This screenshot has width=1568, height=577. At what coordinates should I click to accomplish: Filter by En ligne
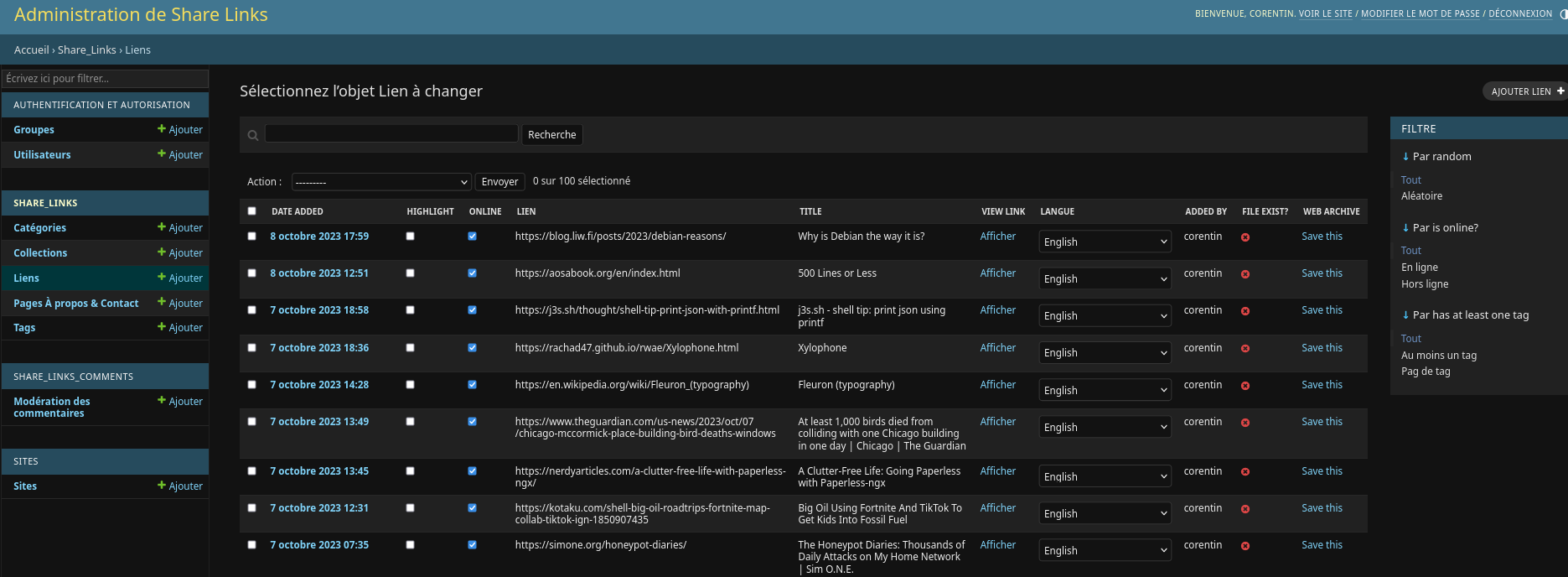click(x=1420, y=268)
